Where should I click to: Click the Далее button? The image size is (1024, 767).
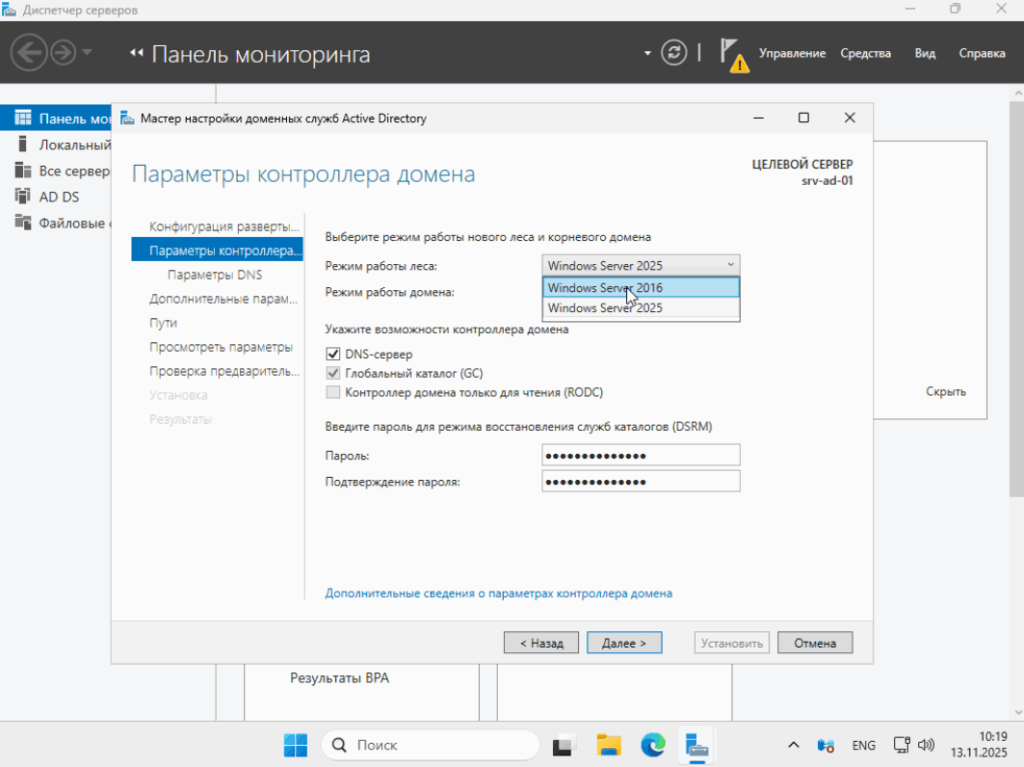tap(624, 643)
